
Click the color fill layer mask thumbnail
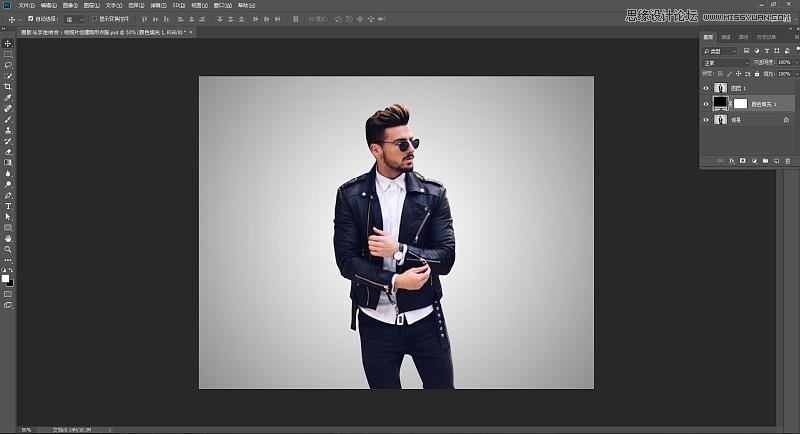tap(741, 103)
